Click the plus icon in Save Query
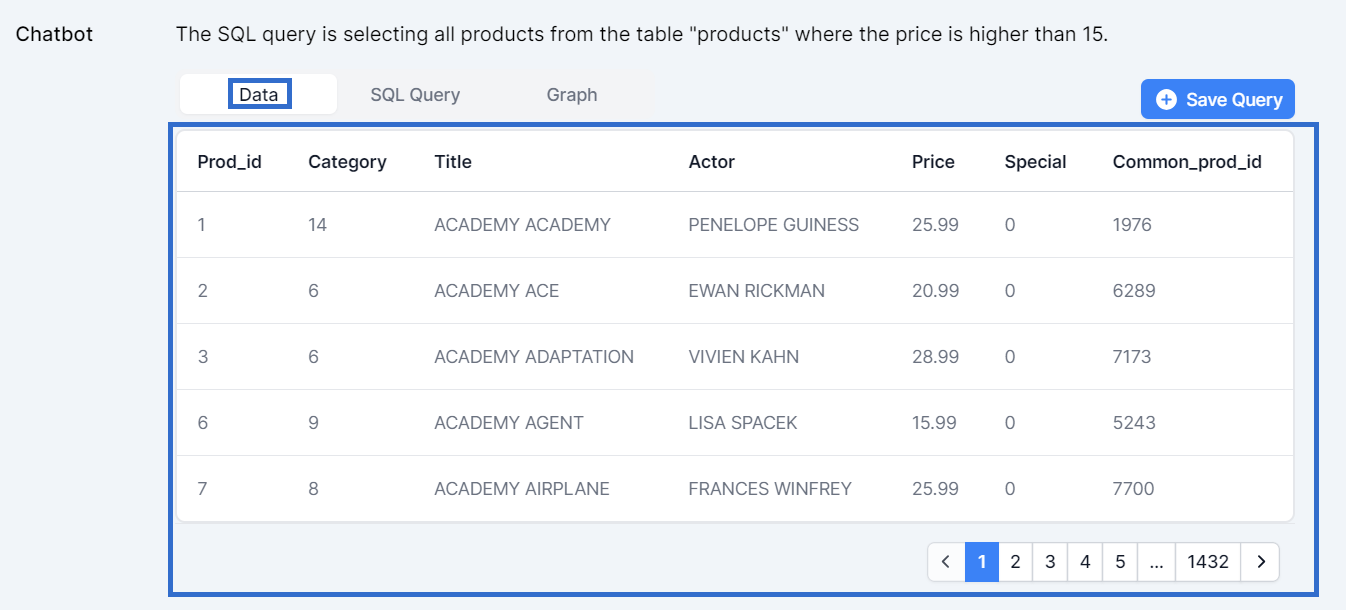The image size is (1346, 610). pos(1166,100)
